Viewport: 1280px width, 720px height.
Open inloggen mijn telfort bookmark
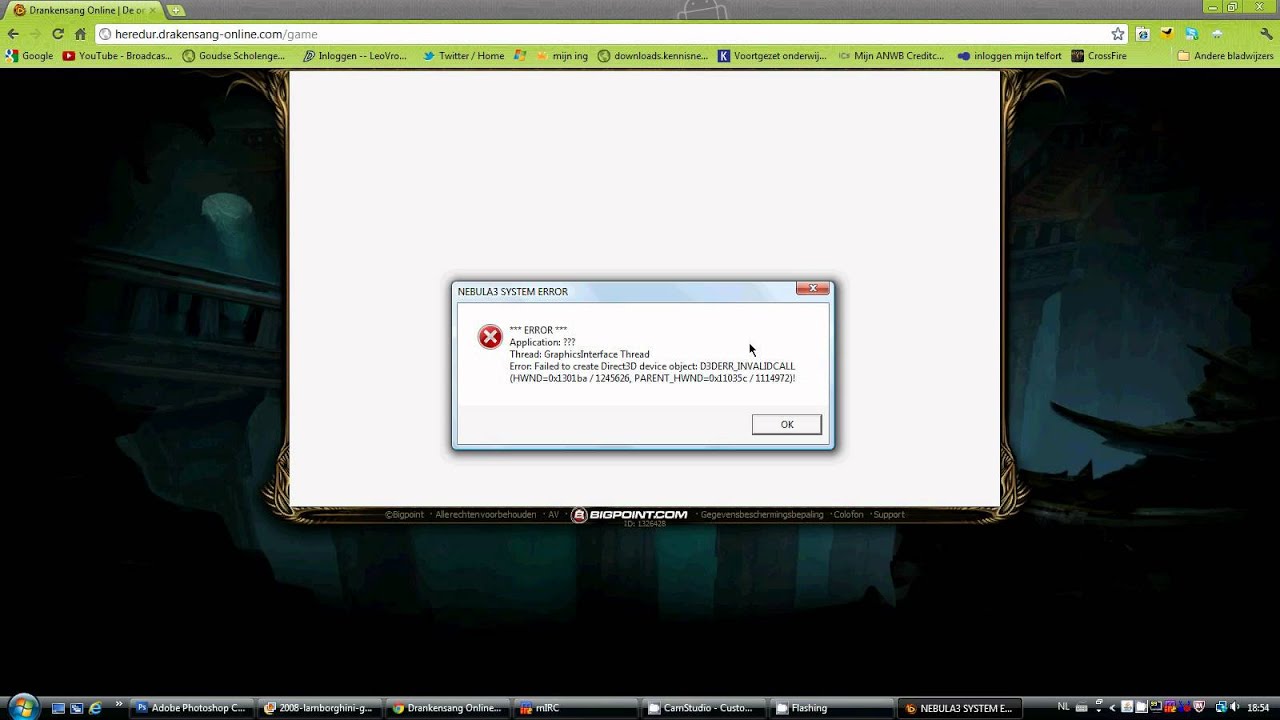coord(1009,56)
